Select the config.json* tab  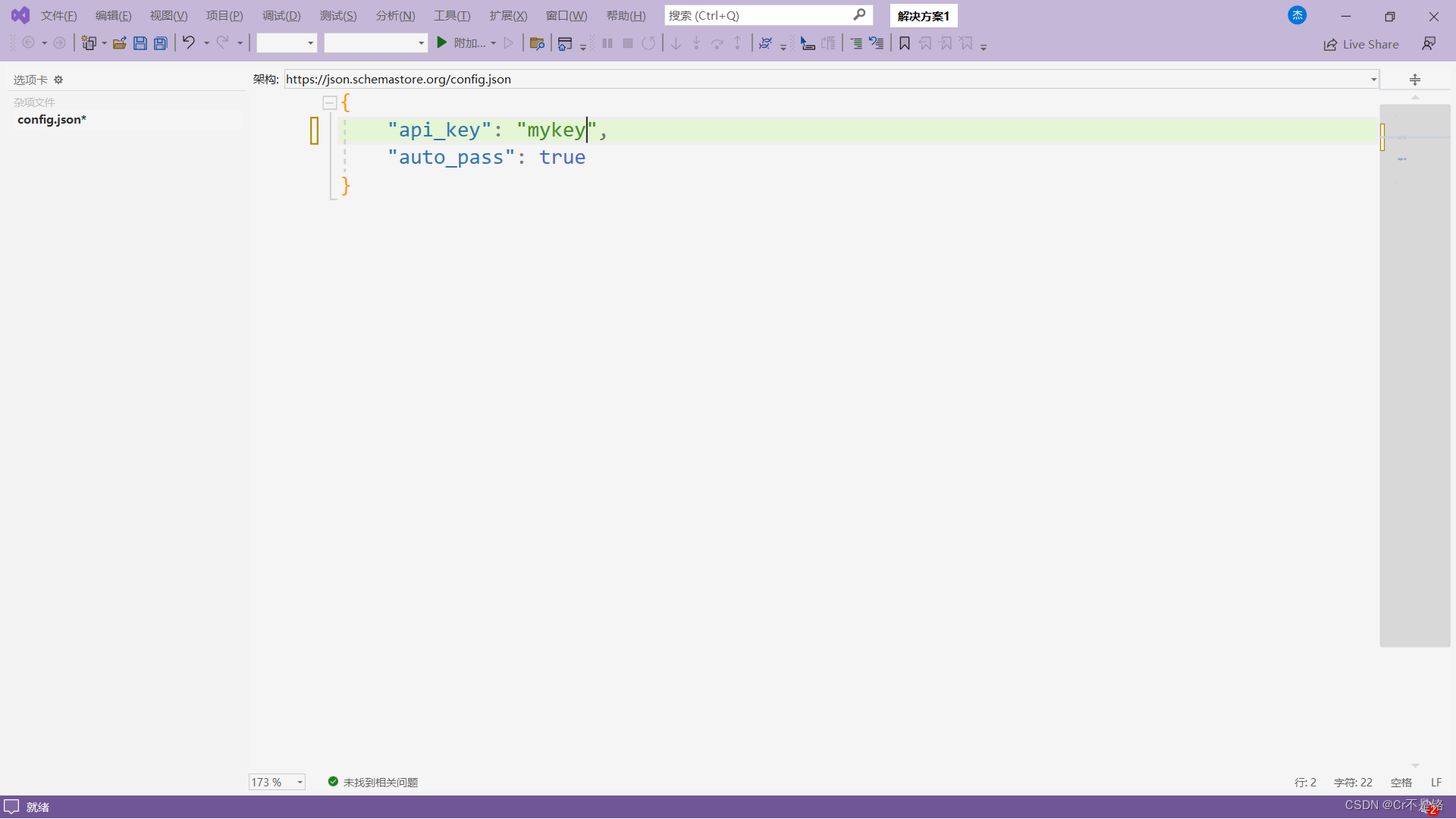(x=52, y=120)
